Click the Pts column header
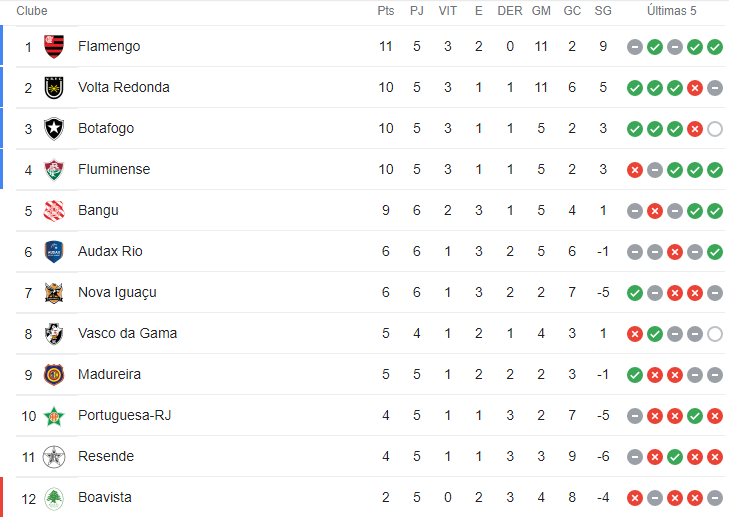 pyautogui.click(x=385, y=11)
